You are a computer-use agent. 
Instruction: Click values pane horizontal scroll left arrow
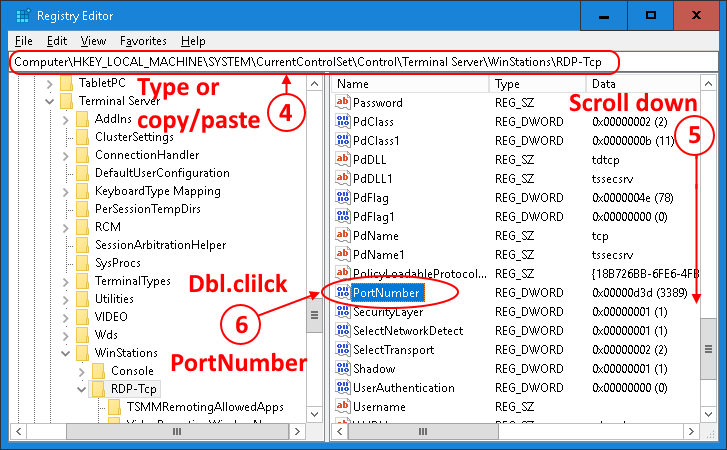click(340, 431)
